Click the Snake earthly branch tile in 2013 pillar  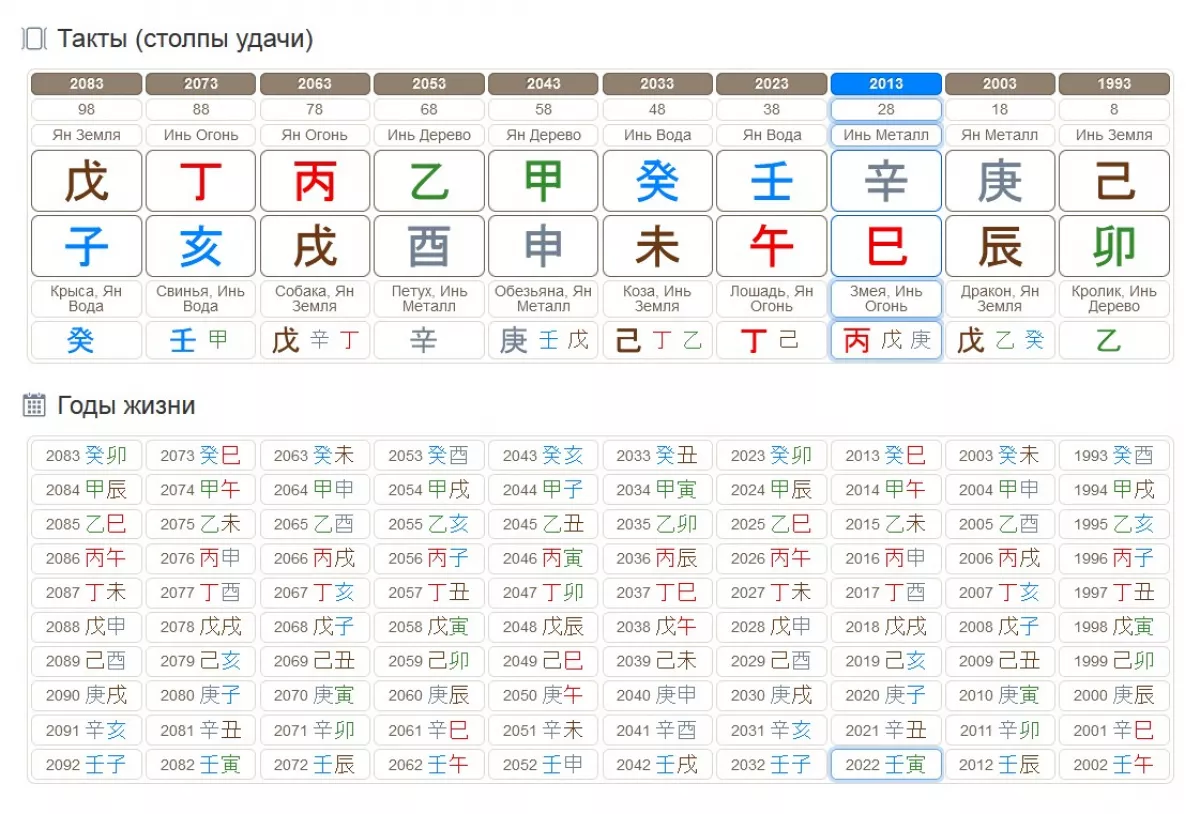[x=886, y=246]
